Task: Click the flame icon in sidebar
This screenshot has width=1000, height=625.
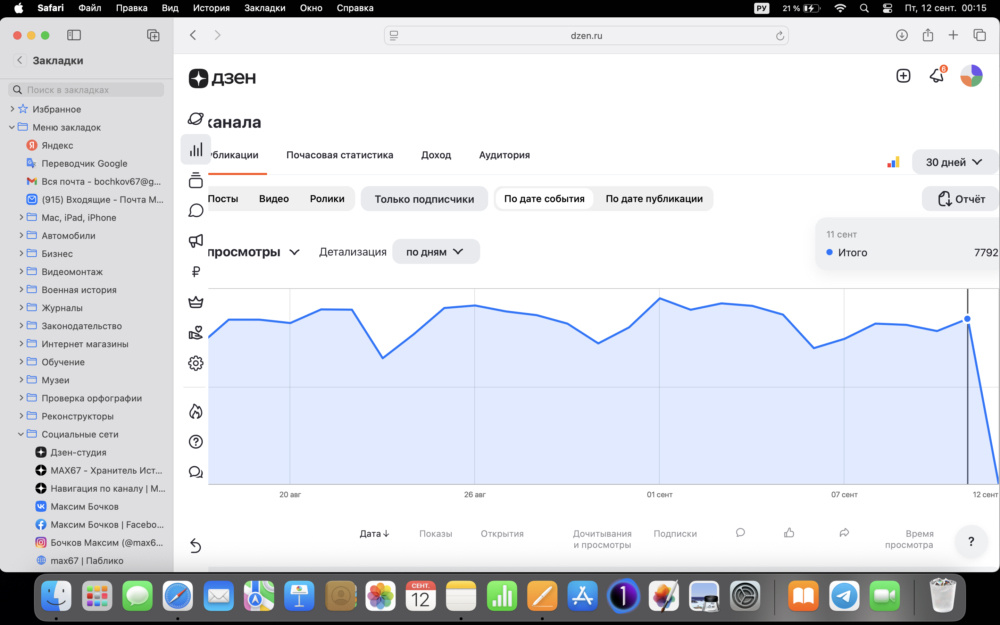Action: (196, 411)
